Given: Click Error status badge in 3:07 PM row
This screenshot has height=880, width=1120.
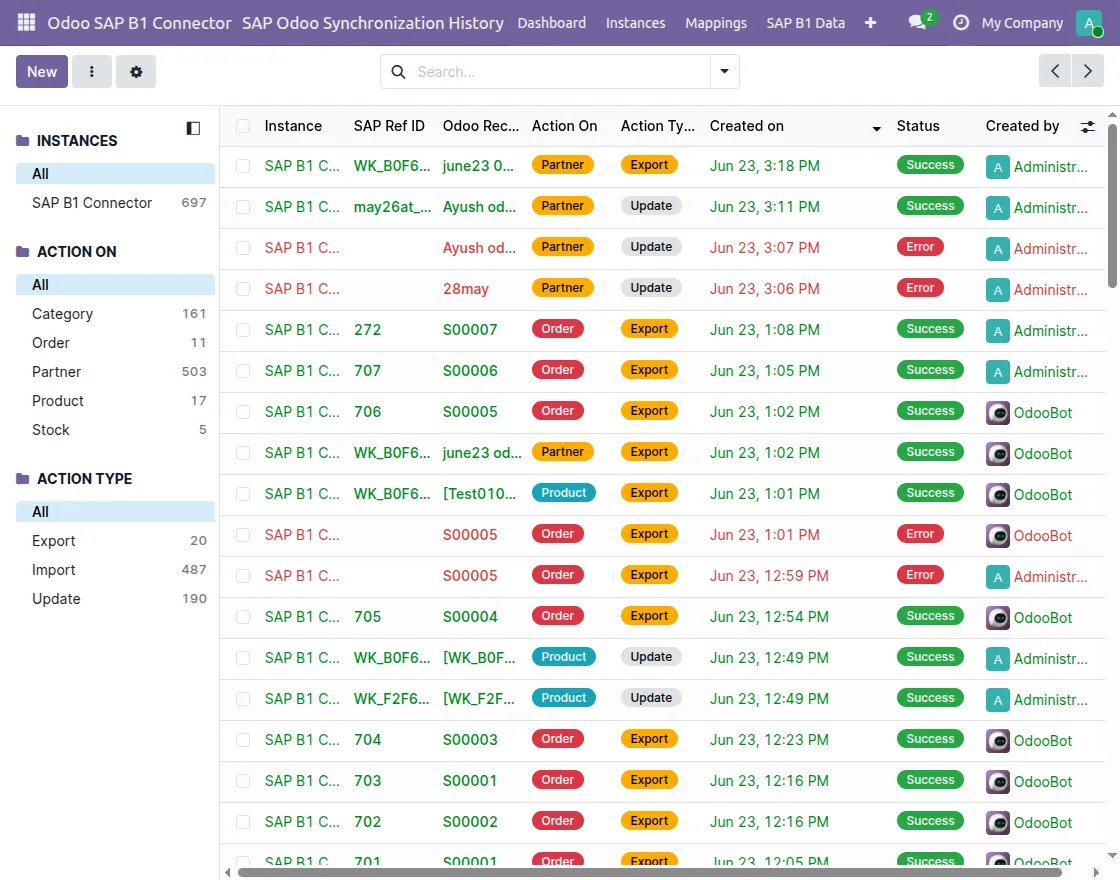Looking at the screenshot, I should [920, 247].
